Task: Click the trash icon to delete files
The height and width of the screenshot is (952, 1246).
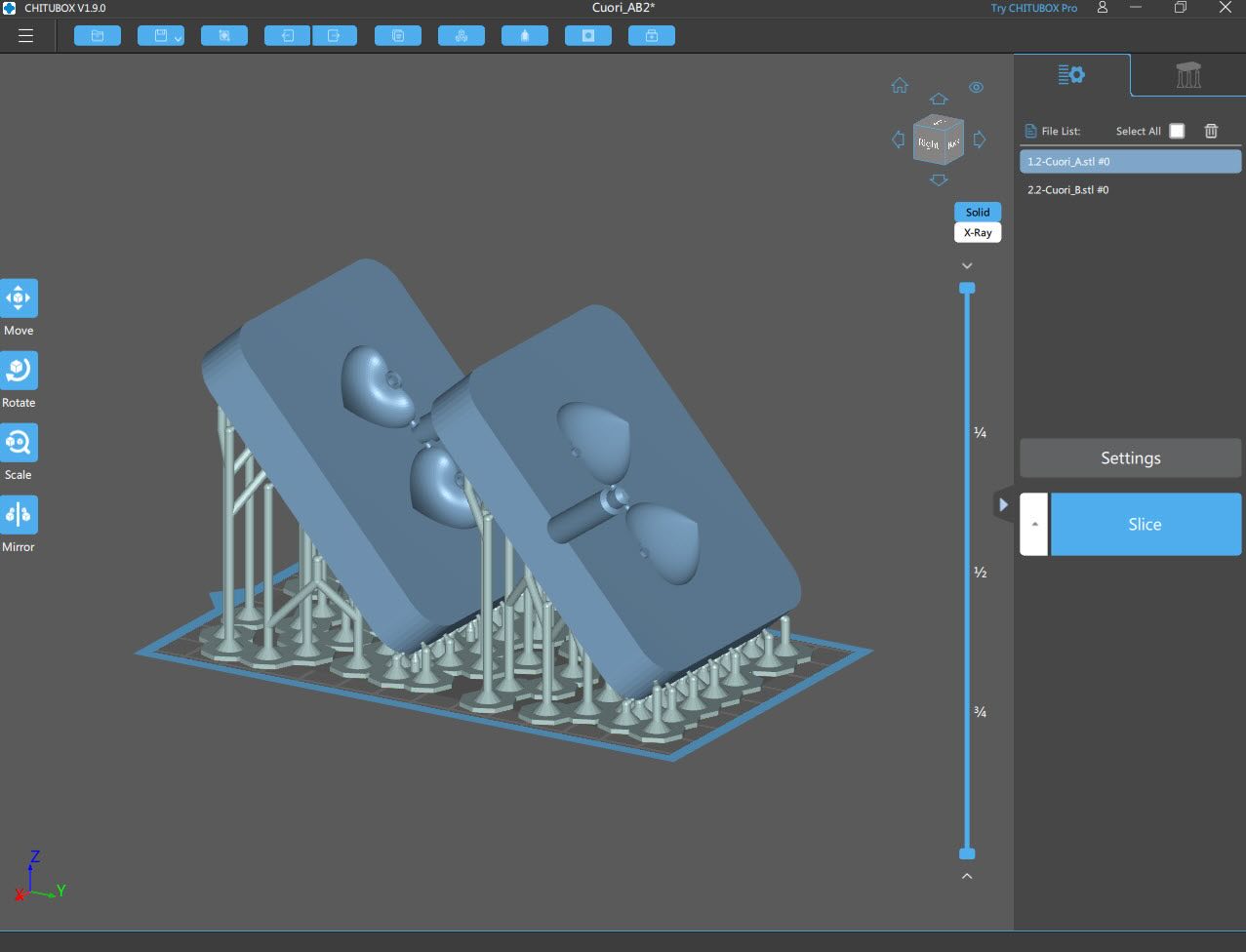Action: pyautogui.click(x=1211, y=131)
